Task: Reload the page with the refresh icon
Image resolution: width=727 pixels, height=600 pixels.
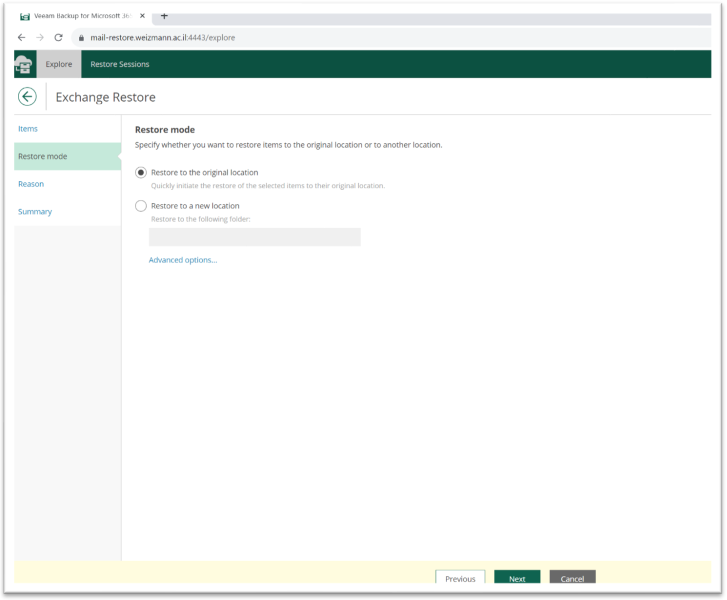Action: coord(59,37)
